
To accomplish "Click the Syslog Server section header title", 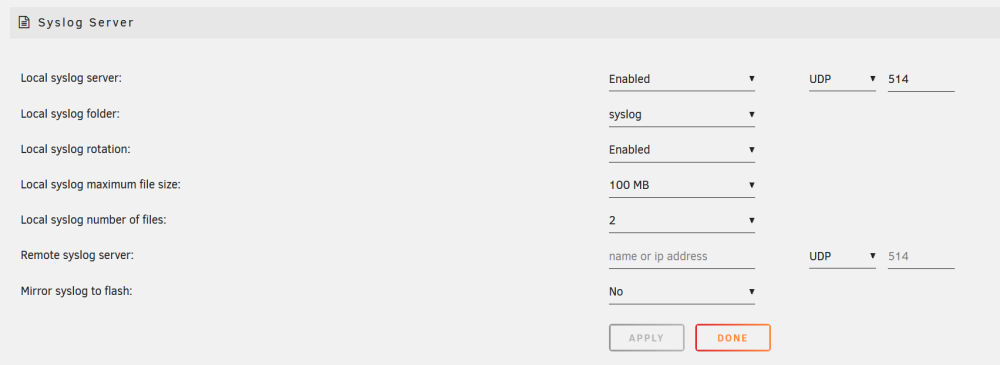I will click(x=85, y=23).
